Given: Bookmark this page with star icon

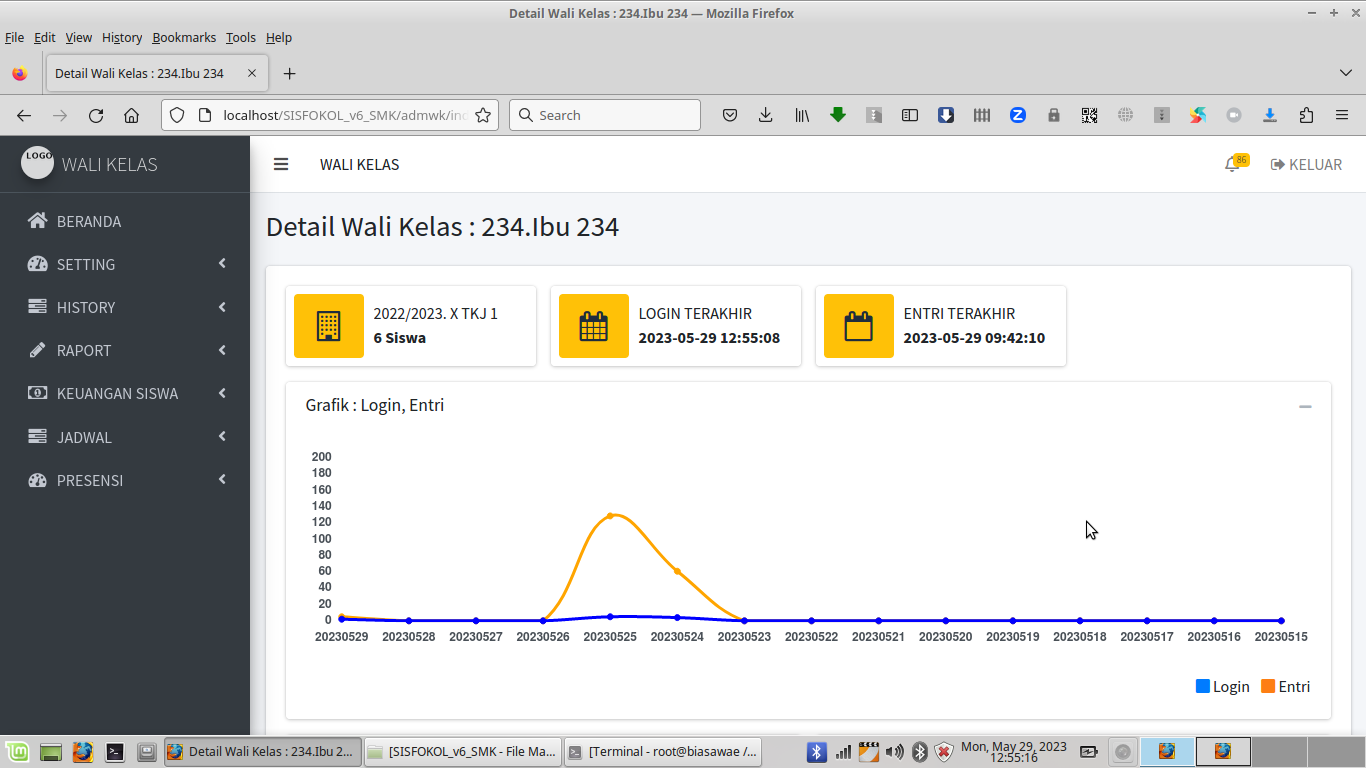Looking at the screenshot, I should click(483, 115).
